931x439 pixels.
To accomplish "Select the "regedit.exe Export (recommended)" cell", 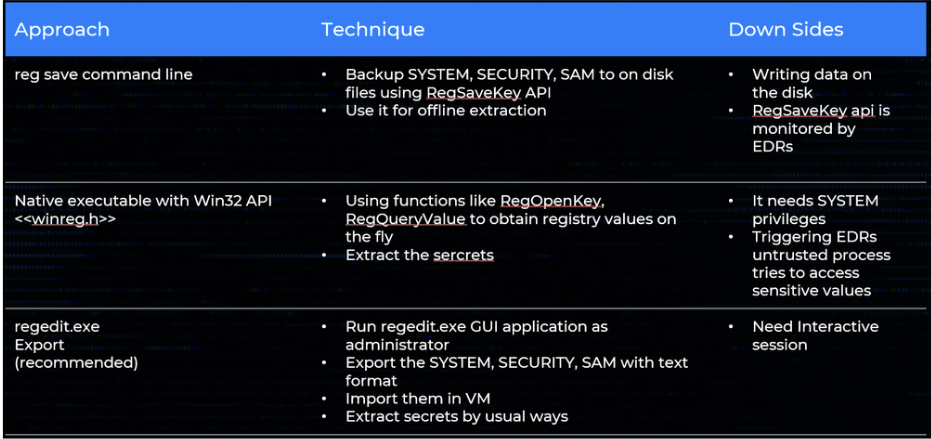I will pos(76,345).
